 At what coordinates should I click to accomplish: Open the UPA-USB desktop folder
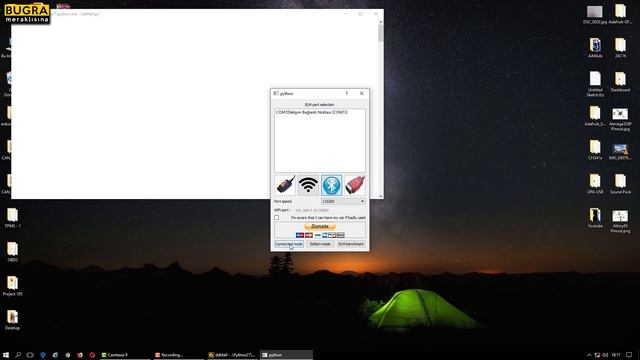coord(595,184)
